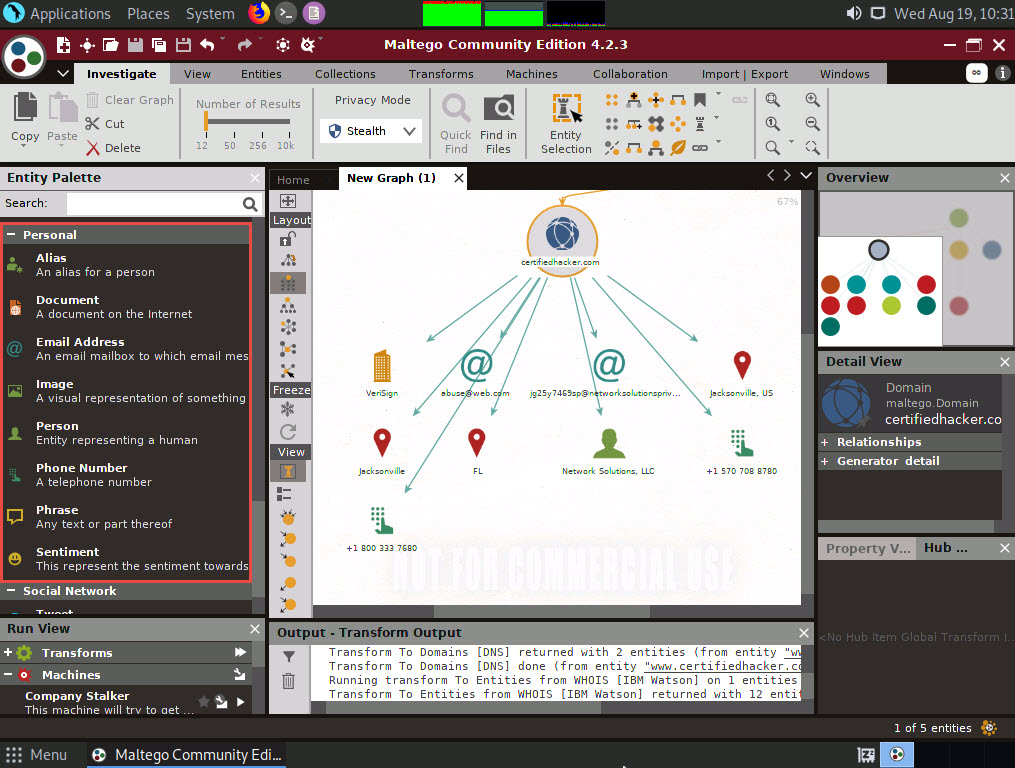Click the Zoom In magnifier
Screen dimensions: 1015x768
pyautogui.click(x=812, y=100)
